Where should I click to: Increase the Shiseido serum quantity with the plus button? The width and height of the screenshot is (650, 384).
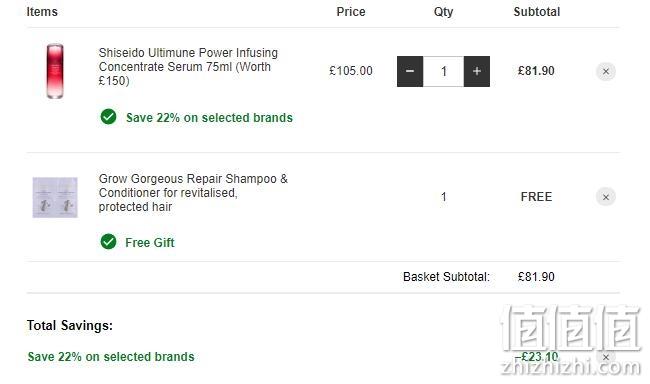pyautogui.click(x=477, y=71)
